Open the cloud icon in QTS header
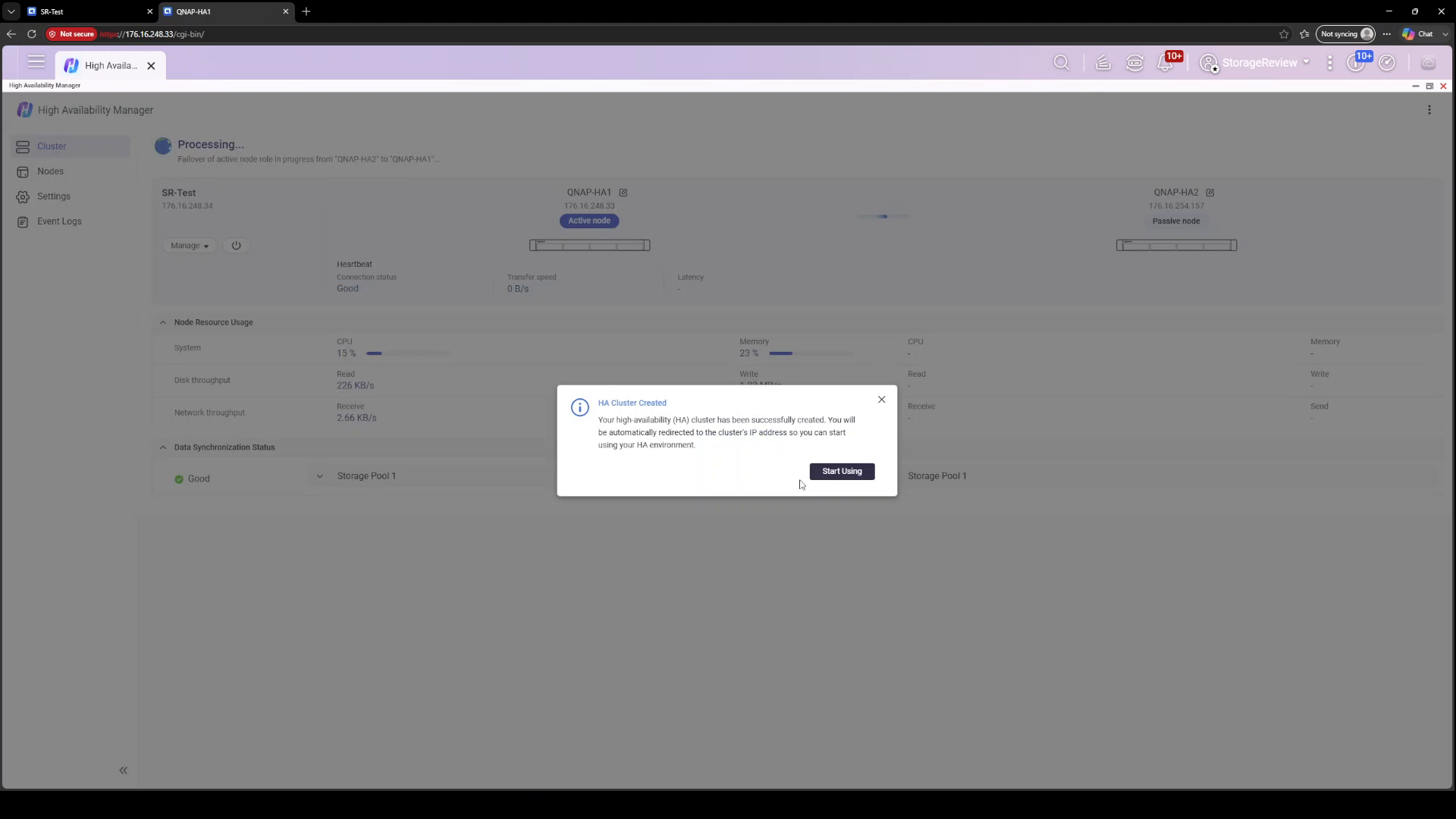The image size is (1456, 819). (1428, 63)
